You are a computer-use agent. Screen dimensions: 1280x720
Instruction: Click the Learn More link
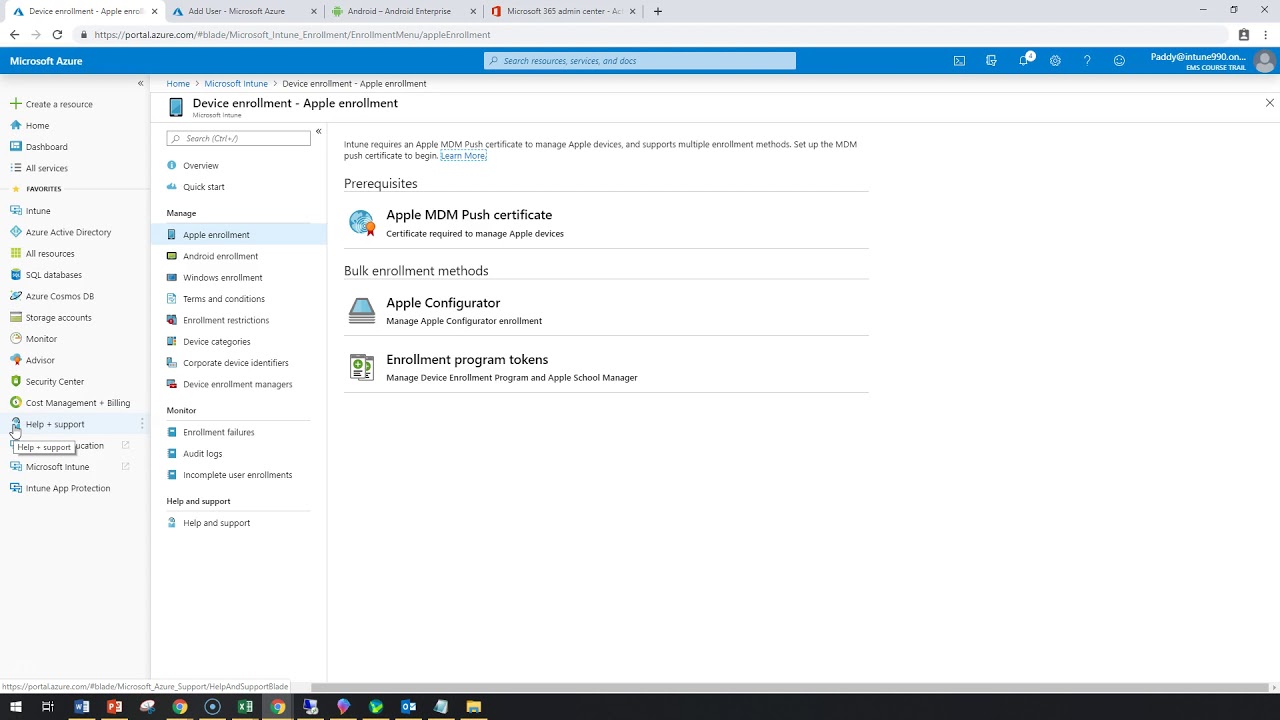(463, 156)
